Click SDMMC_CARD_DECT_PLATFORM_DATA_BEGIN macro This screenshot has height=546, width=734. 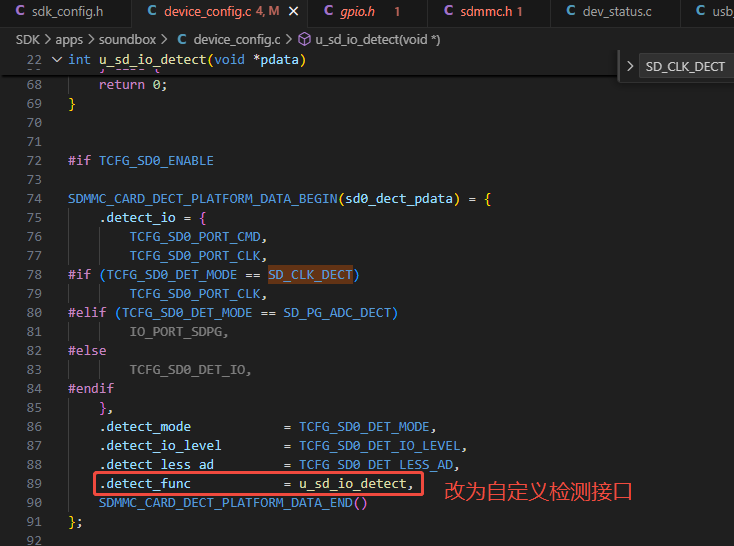(x=203, y=199)
